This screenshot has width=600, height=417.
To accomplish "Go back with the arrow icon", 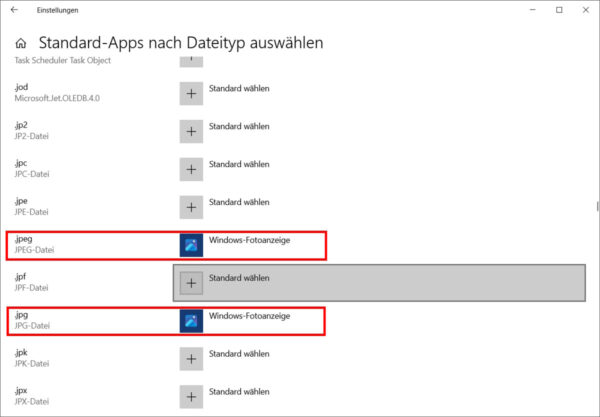I will pyautogui.click(x=14, y=10).
